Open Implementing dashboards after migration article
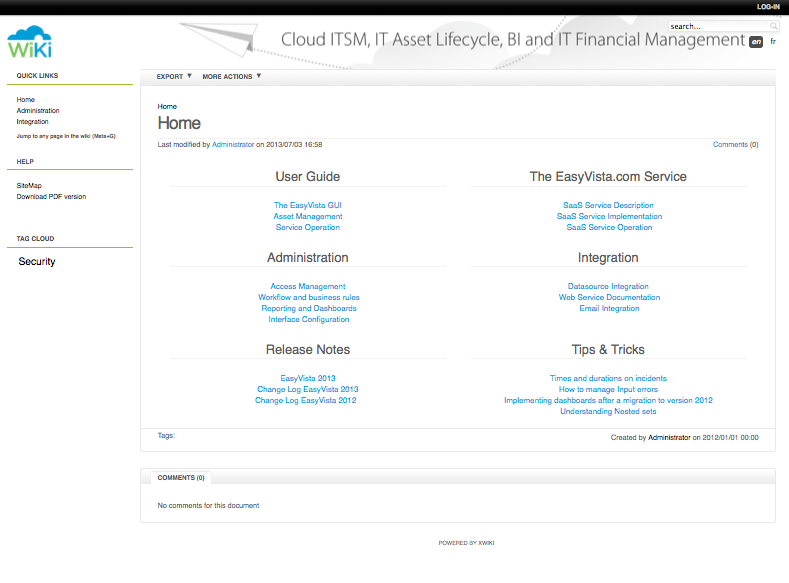The image size is (789, 583). [608, 400]
